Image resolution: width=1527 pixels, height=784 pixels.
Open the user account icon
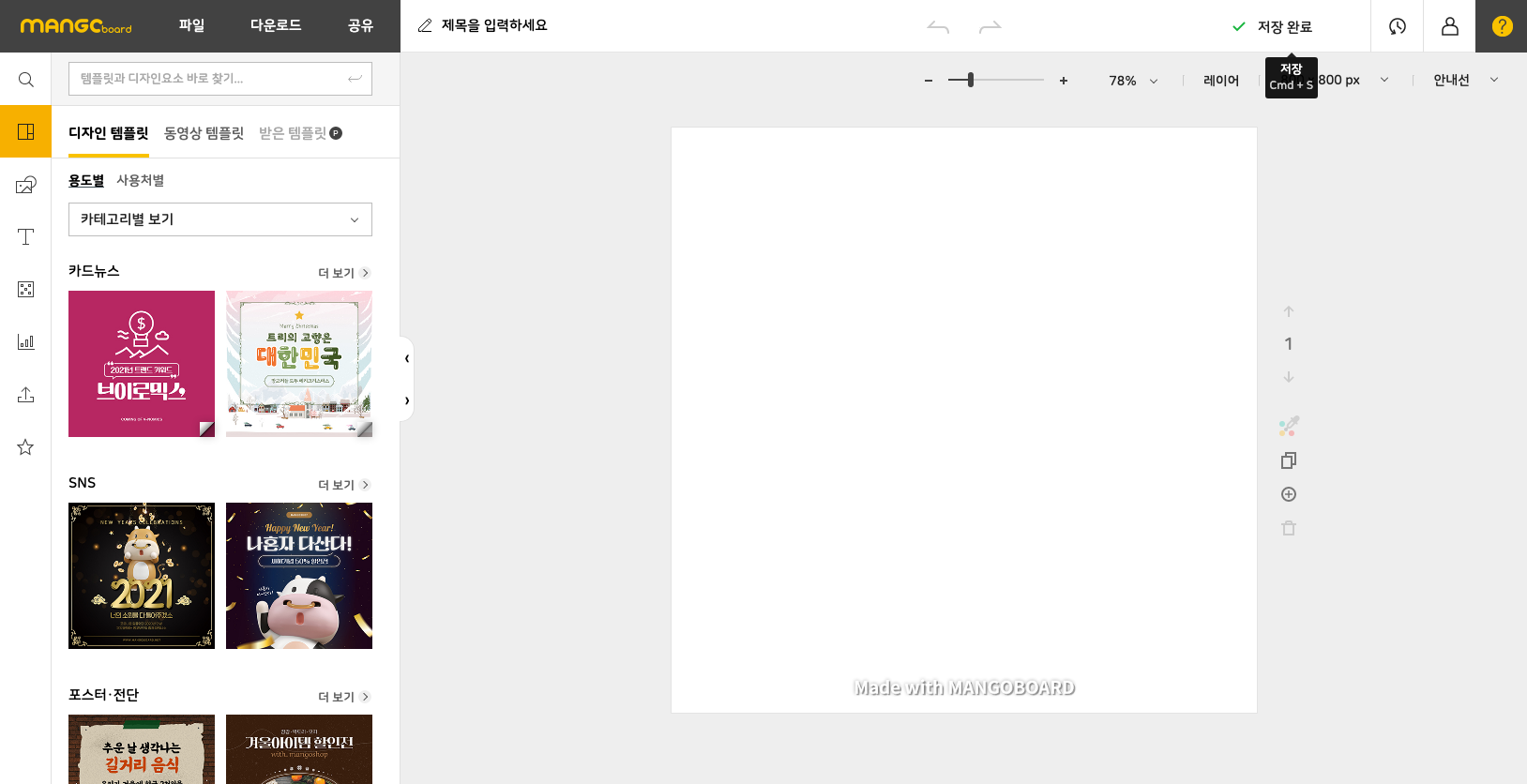[x=1450, y=26]
